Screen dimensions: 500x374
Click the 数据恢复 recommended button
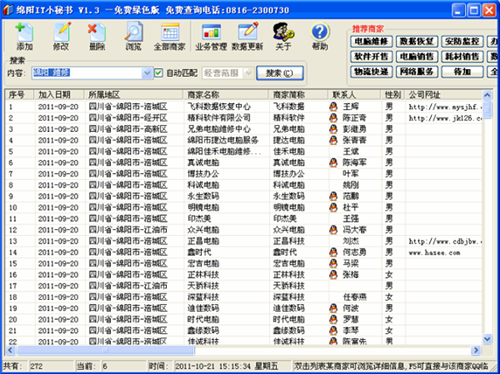point(417,41)
